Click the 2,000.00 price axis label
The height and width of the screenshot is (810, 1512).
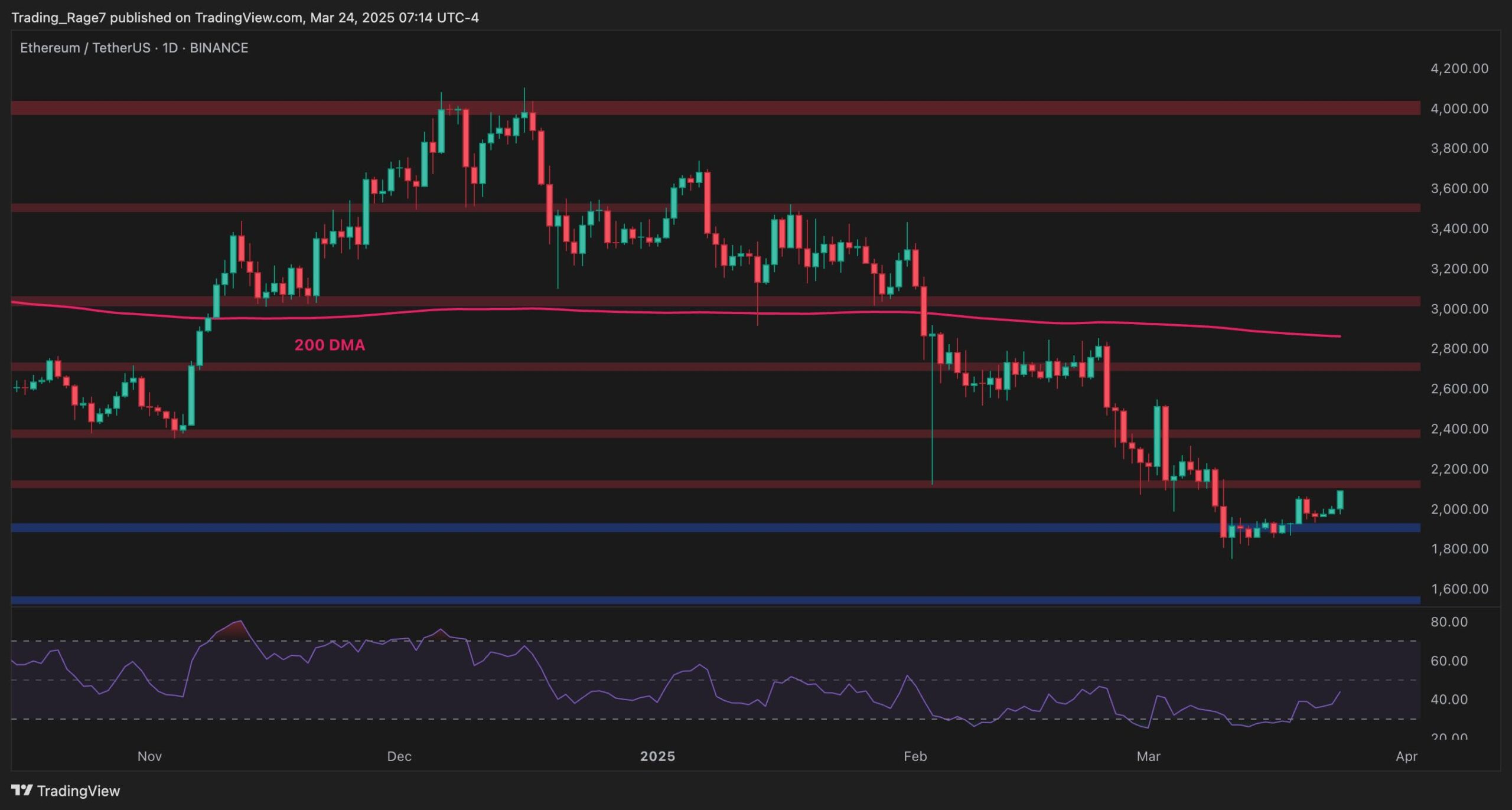(x=1459, y=509)
